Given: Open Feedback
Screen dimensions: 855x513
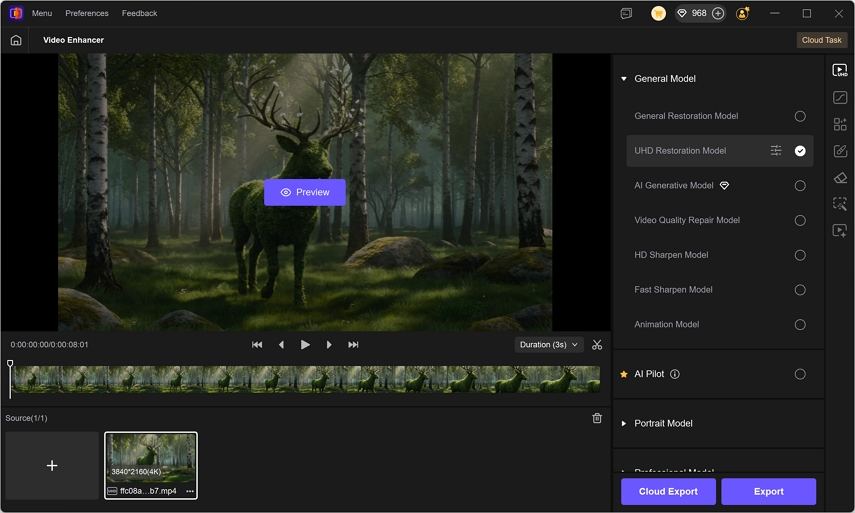Looking at the screenshot, I should [140, 13].
